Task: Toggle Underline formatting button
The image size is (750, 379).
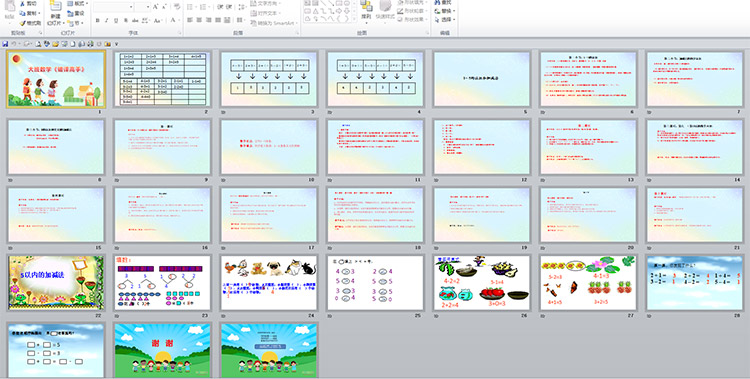Action: [116, 21]
